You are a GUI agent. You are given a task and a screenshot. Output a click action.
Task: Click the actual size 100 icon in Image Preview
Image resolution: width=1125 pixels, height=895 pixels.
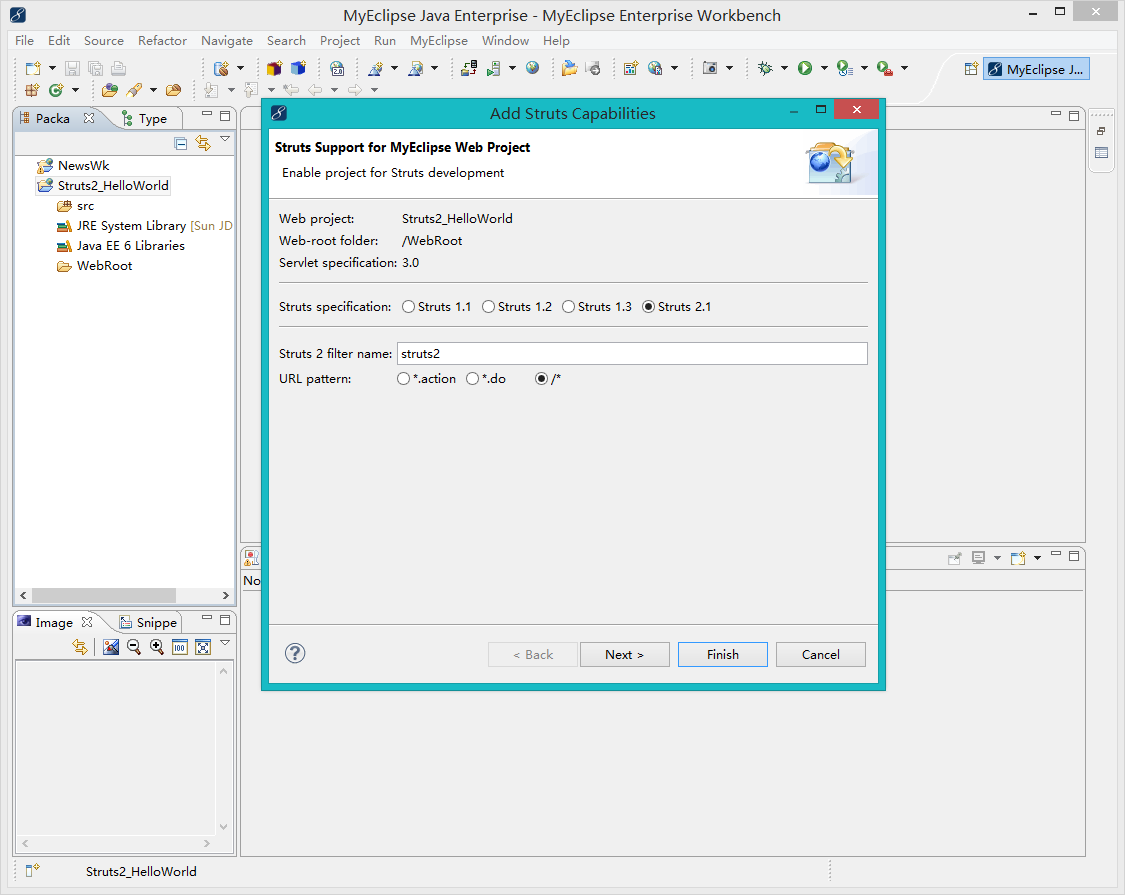(179, 647)
